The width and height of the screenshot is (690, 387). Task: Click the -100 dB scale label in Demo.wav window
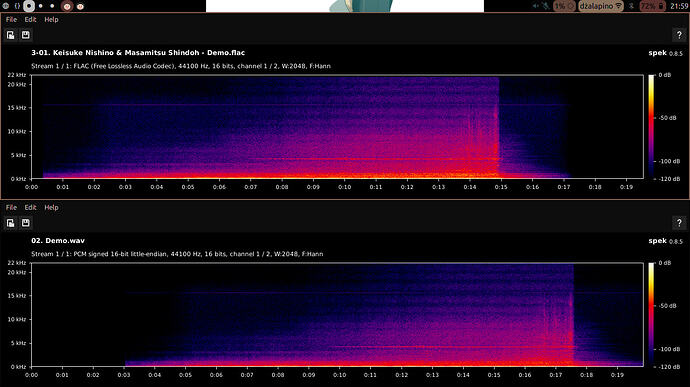(669, 349)
